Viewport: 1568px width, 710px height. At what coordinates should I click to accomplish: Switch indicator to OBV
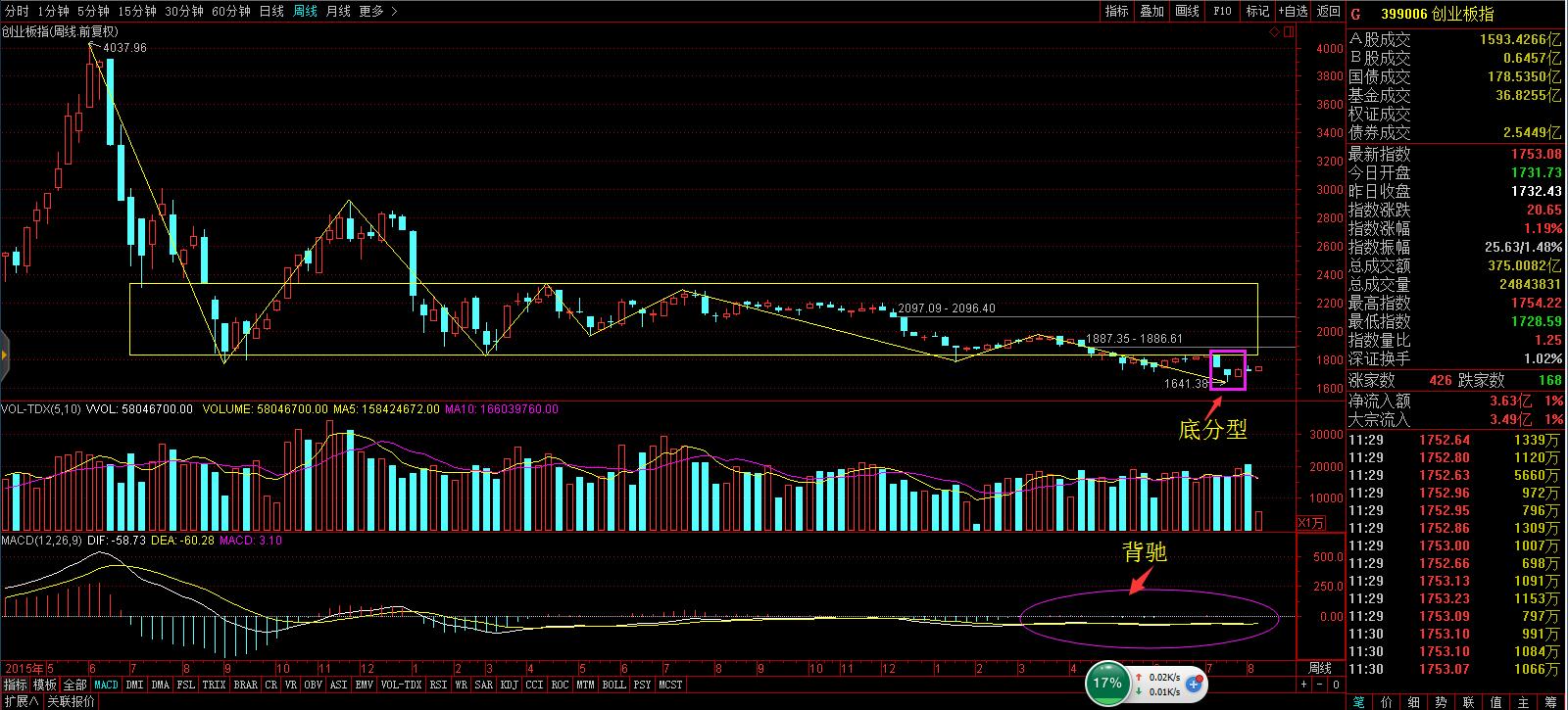313,685
